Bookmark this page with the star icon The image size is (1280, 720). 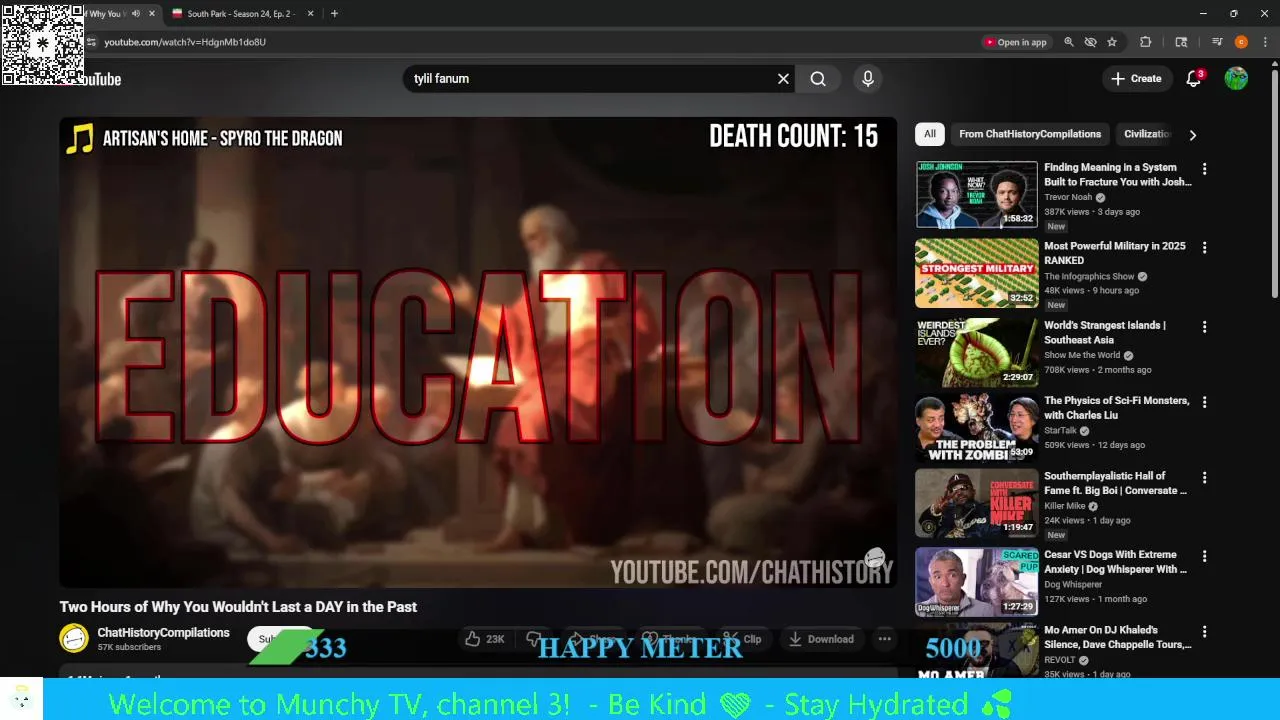point(1112,42)
